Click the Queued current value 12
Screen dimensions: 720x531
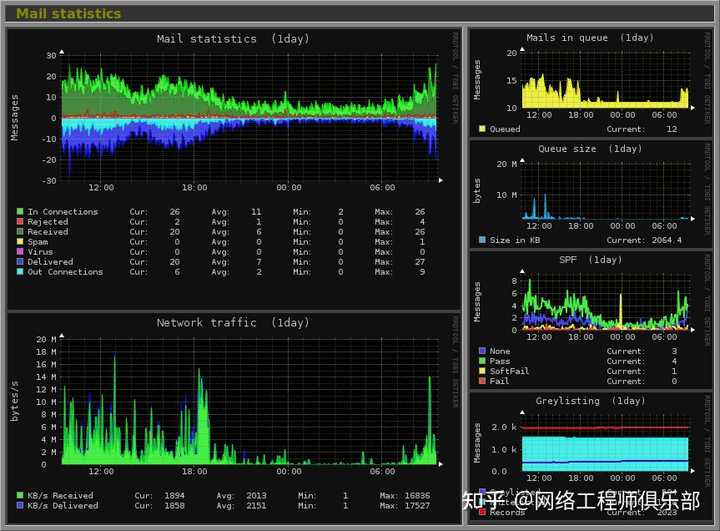(672, 130)
